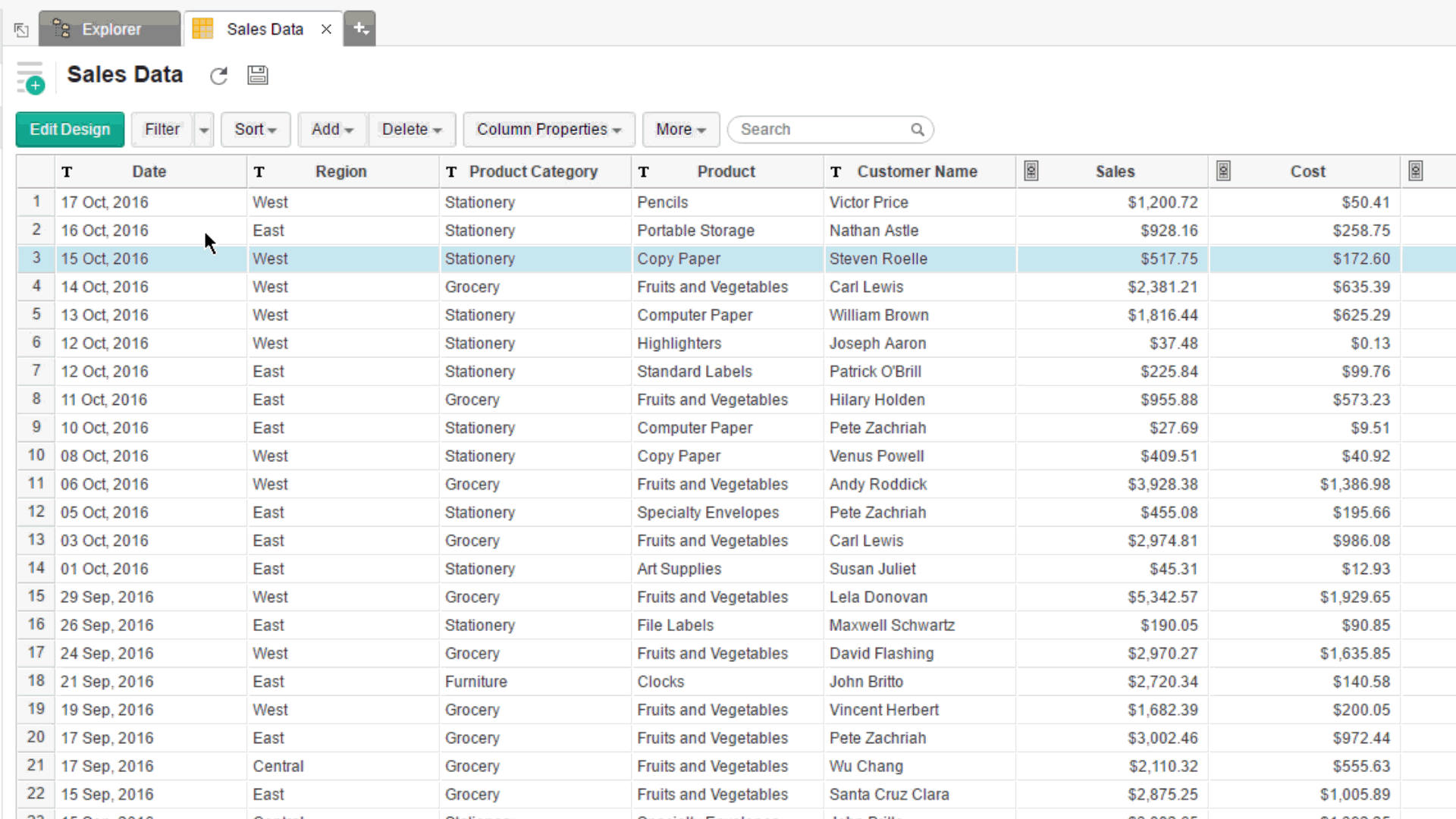Close the Sales Data tab
1456x819 pixels.
pos(326,30)
